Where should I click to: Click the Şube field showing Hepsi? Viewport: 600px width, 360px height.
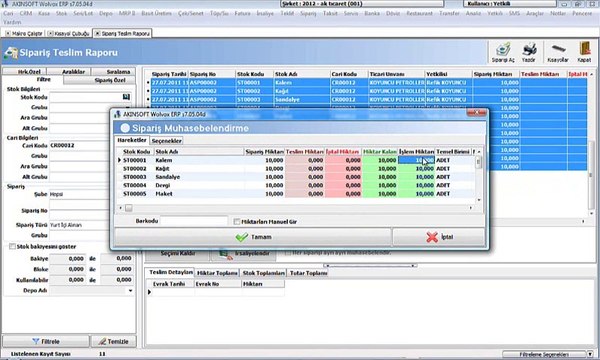(x=80, y=194)
